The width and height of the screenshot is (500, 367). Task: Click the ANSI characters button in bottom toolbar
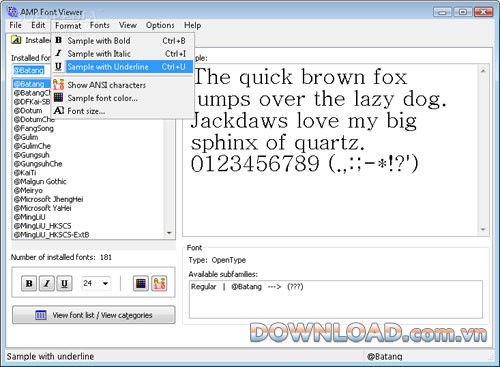click(159, 284)
